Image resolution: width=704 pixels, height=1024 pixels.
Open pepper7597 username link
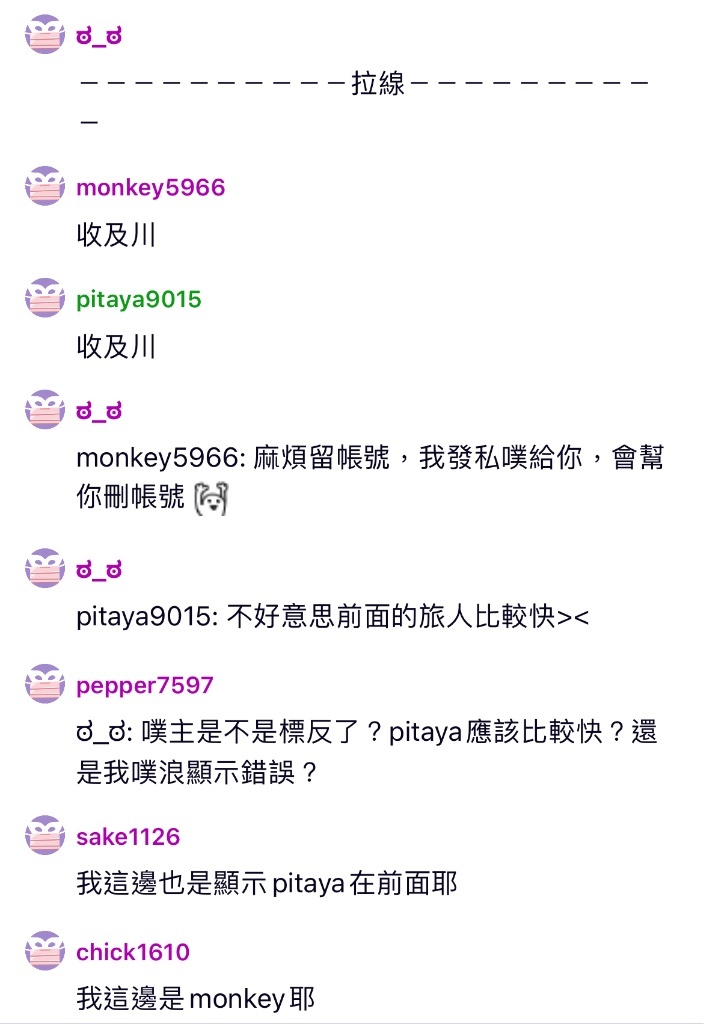tap(145, 685)
